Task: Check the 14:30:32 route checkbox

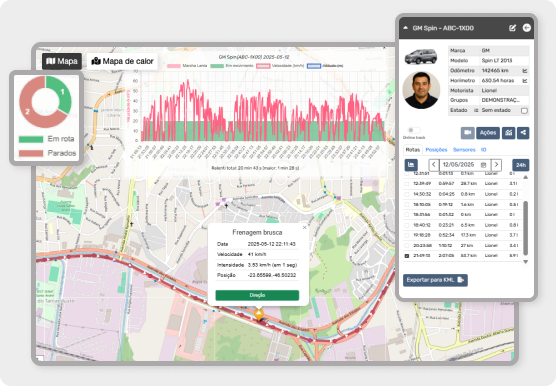Action: pos(407,194)
